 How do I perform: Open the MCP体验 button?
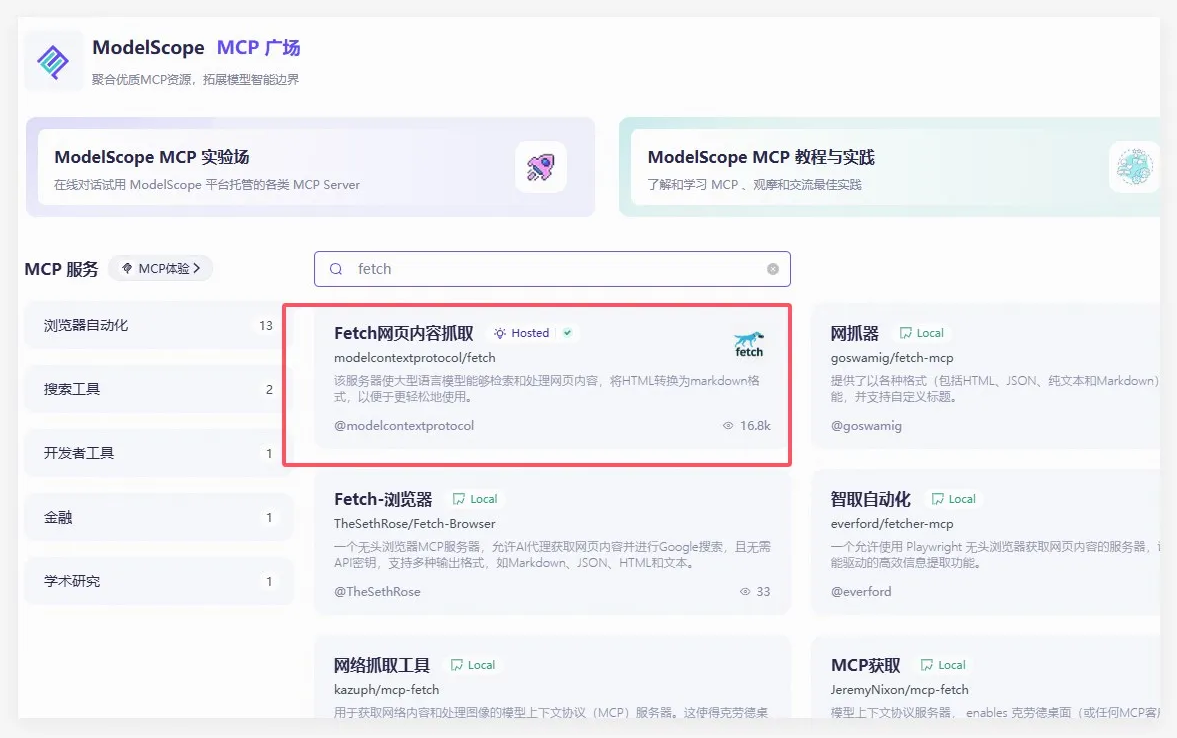160,268
